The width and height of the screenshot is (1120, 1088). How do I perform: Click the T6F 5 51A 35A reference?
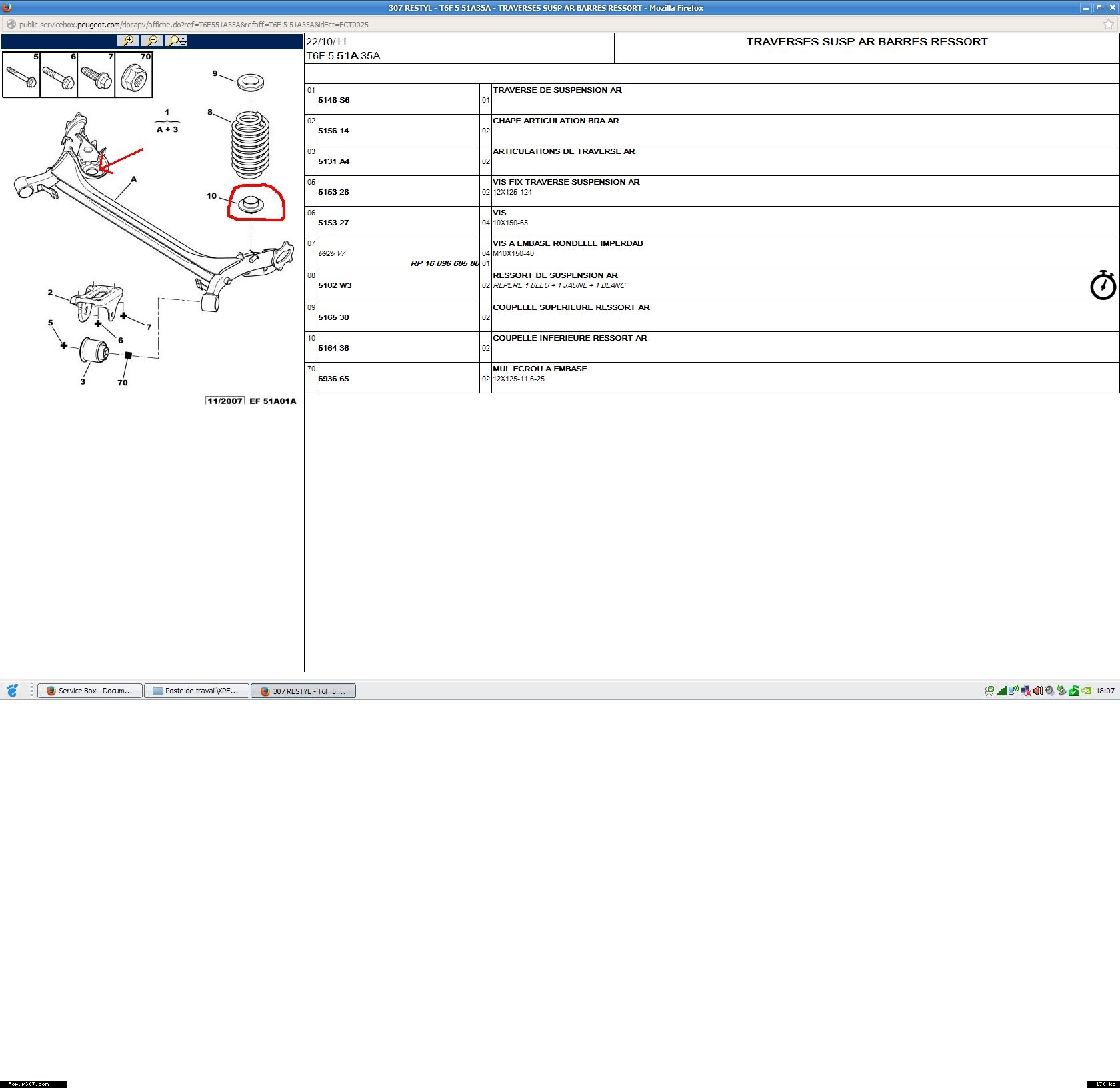click(343, 56)
